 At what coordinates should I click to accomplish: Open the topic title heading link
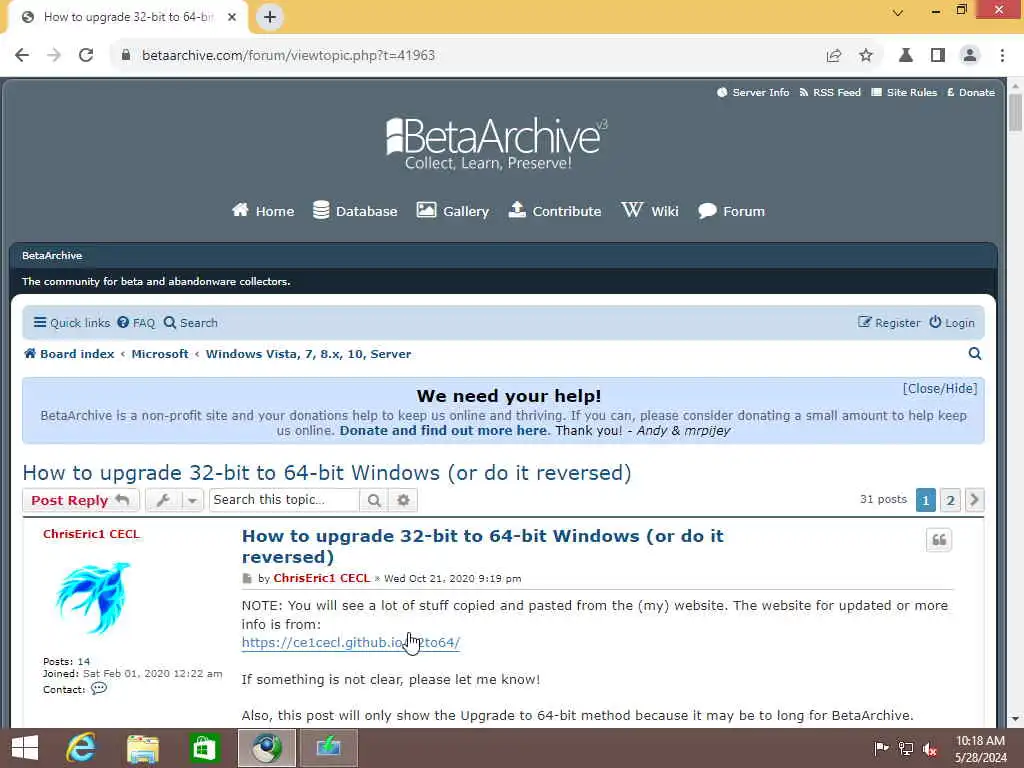(x=327, y=473)
